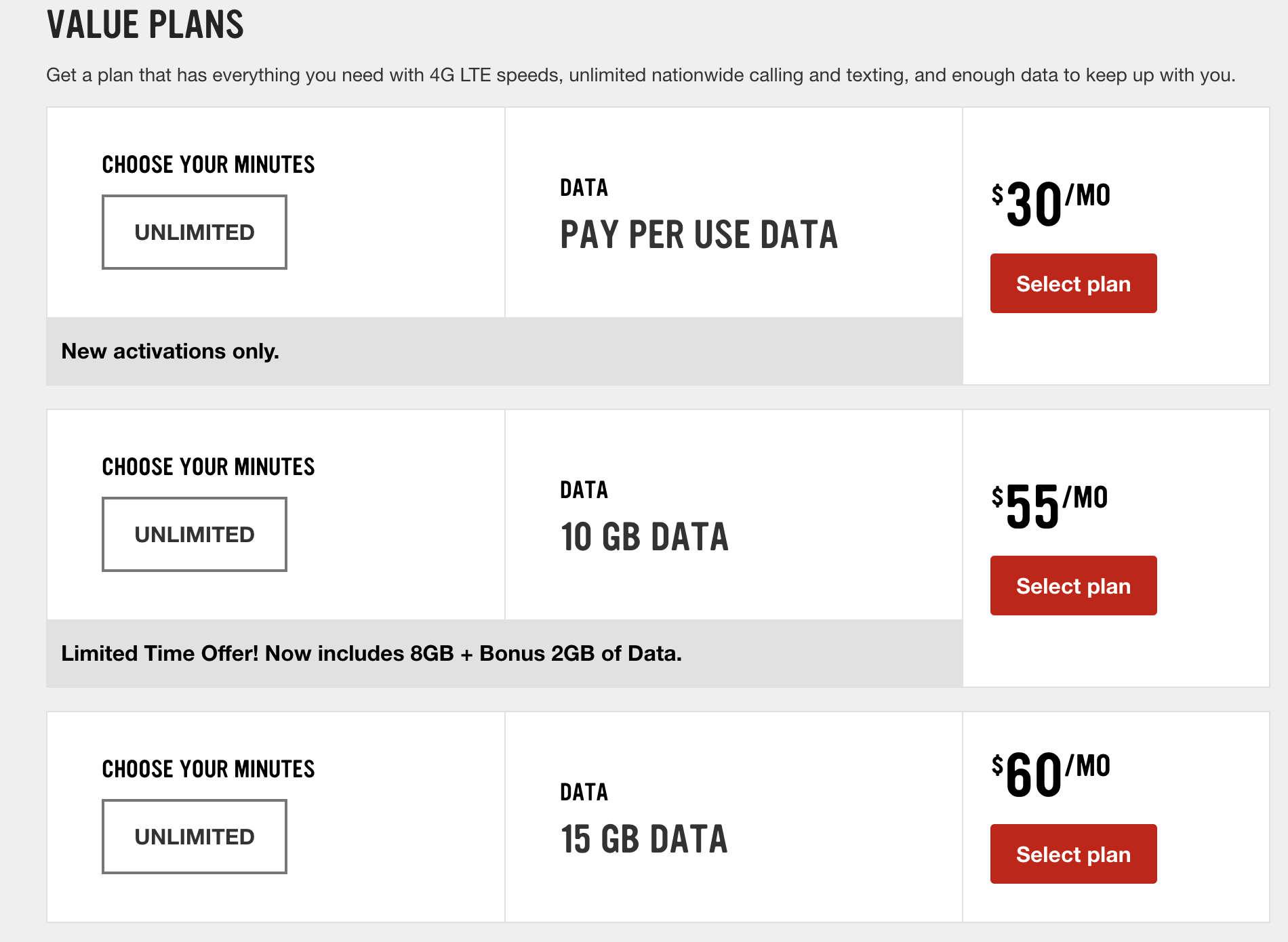Click the 'New activations only.' notice
The image size is (1288, 942).
(170, 351)
